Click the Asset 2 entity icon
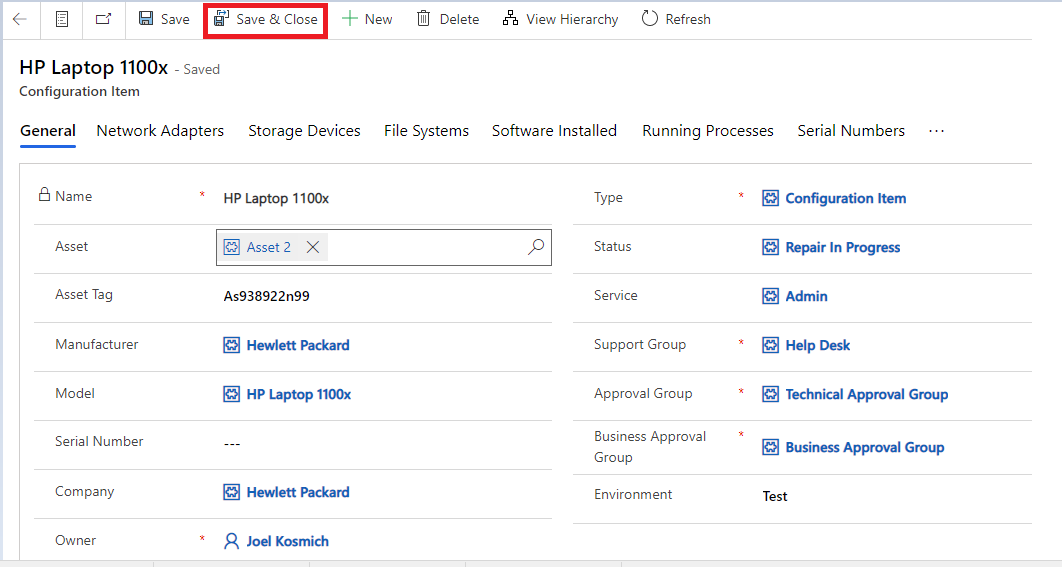This screenshot has height=567, width=1062. (232, 247)
